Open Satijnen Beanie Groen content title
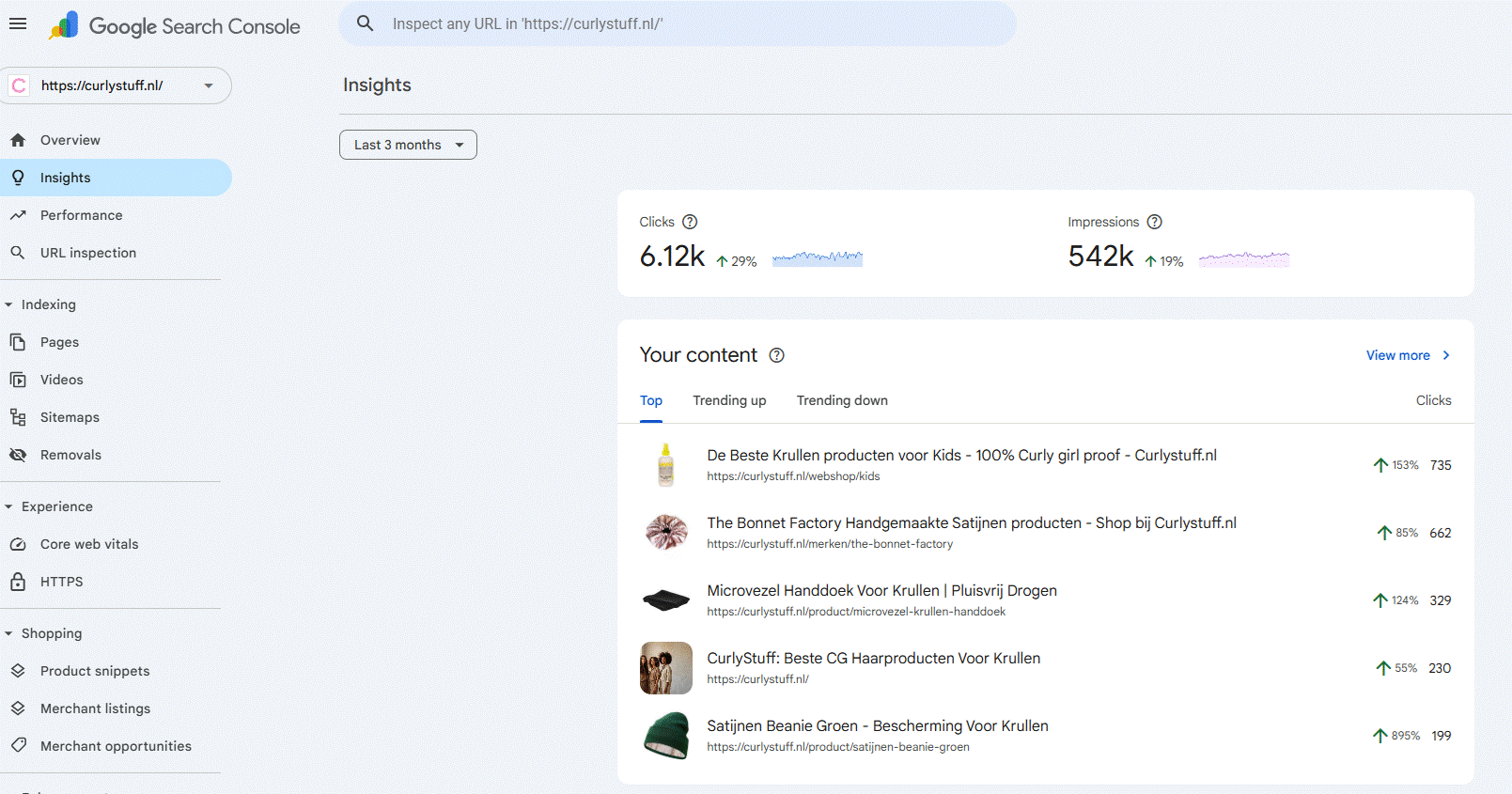Screen dimensions: 1512x794 click(x=878, y=725)
